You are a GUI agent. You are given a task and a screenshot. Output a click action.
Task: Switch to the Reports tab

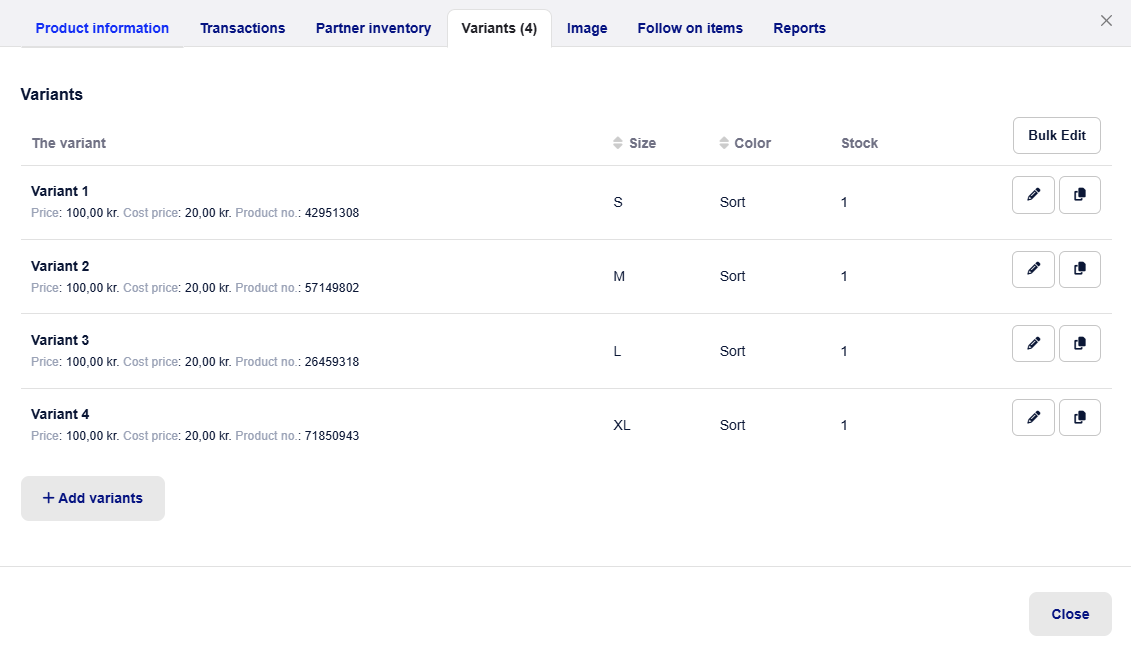(799, 28)
